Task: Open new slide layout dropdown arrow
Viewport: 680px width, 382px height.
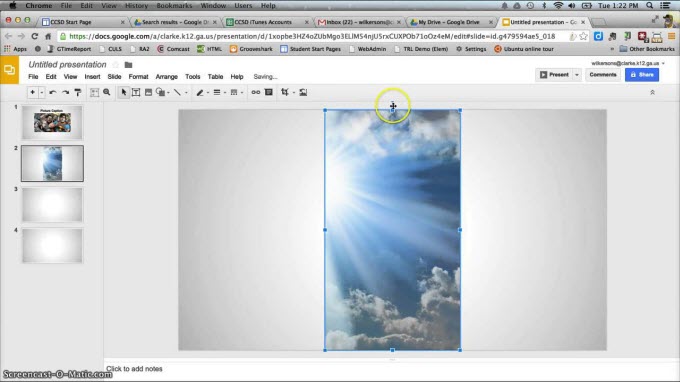Action: 42,92
